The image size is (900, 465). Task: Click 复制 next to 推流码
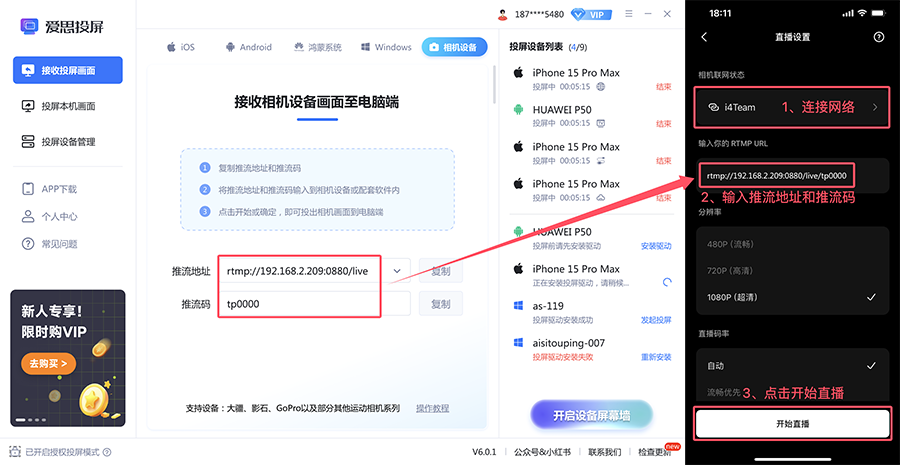[x=440, y=304]
